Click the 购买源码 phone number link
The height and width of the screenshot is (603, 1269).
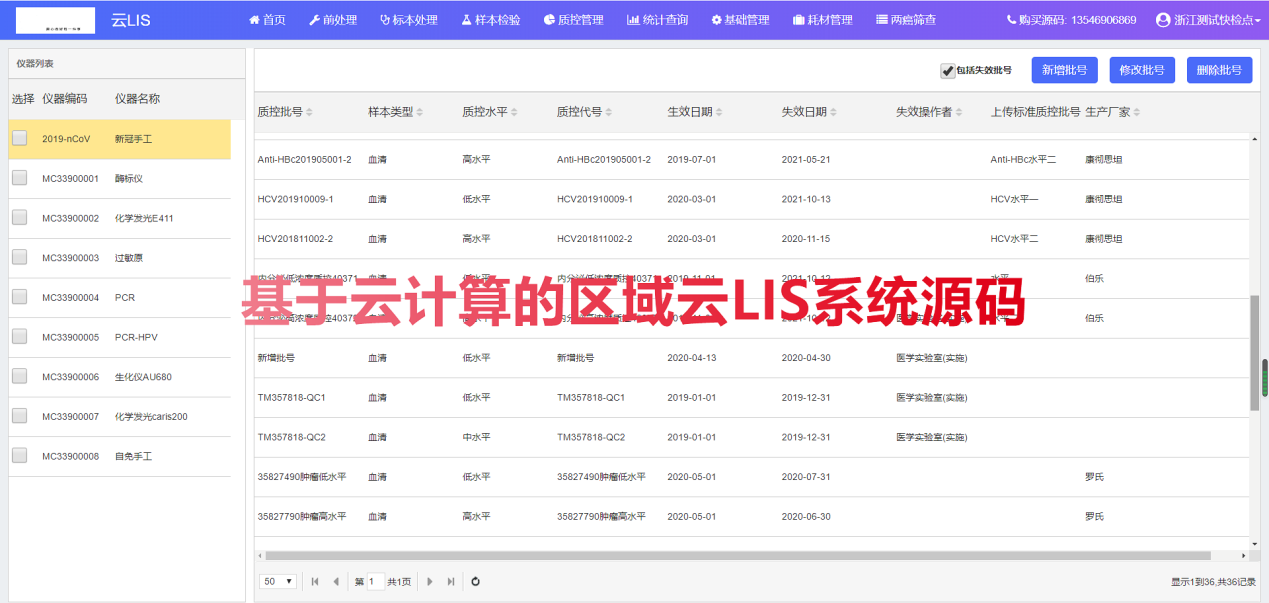1071,20
